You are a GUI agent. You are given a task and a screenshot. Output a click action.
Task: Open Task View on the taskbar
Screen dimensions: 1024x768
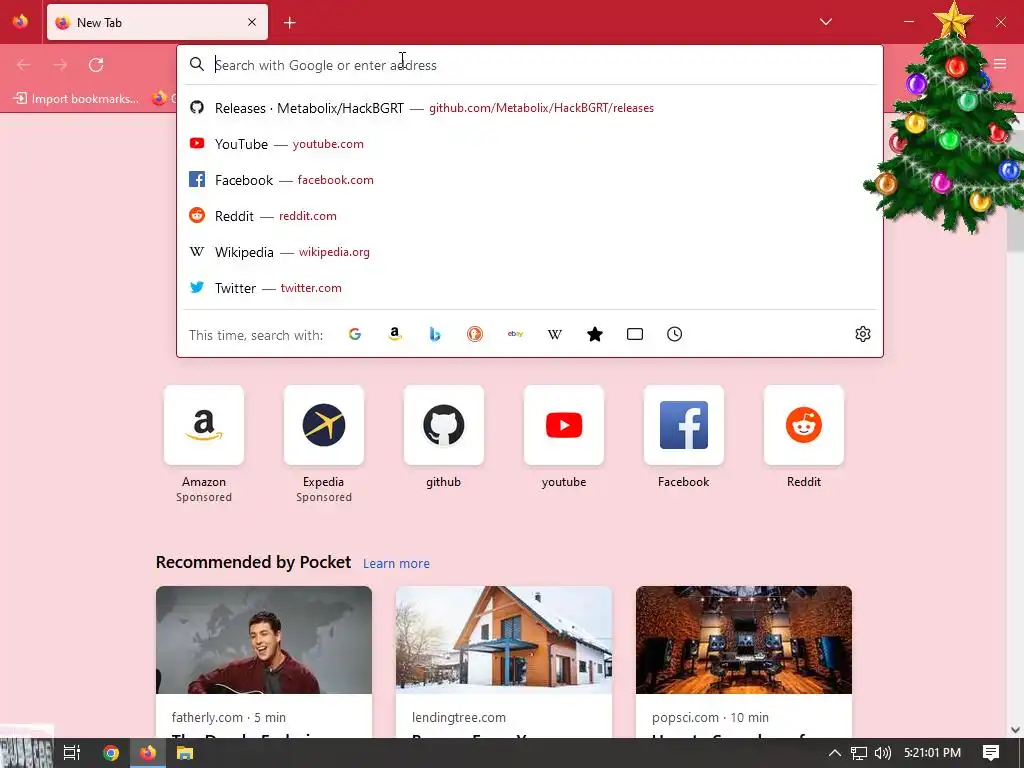pyautogui.click(x=72, y=753)
